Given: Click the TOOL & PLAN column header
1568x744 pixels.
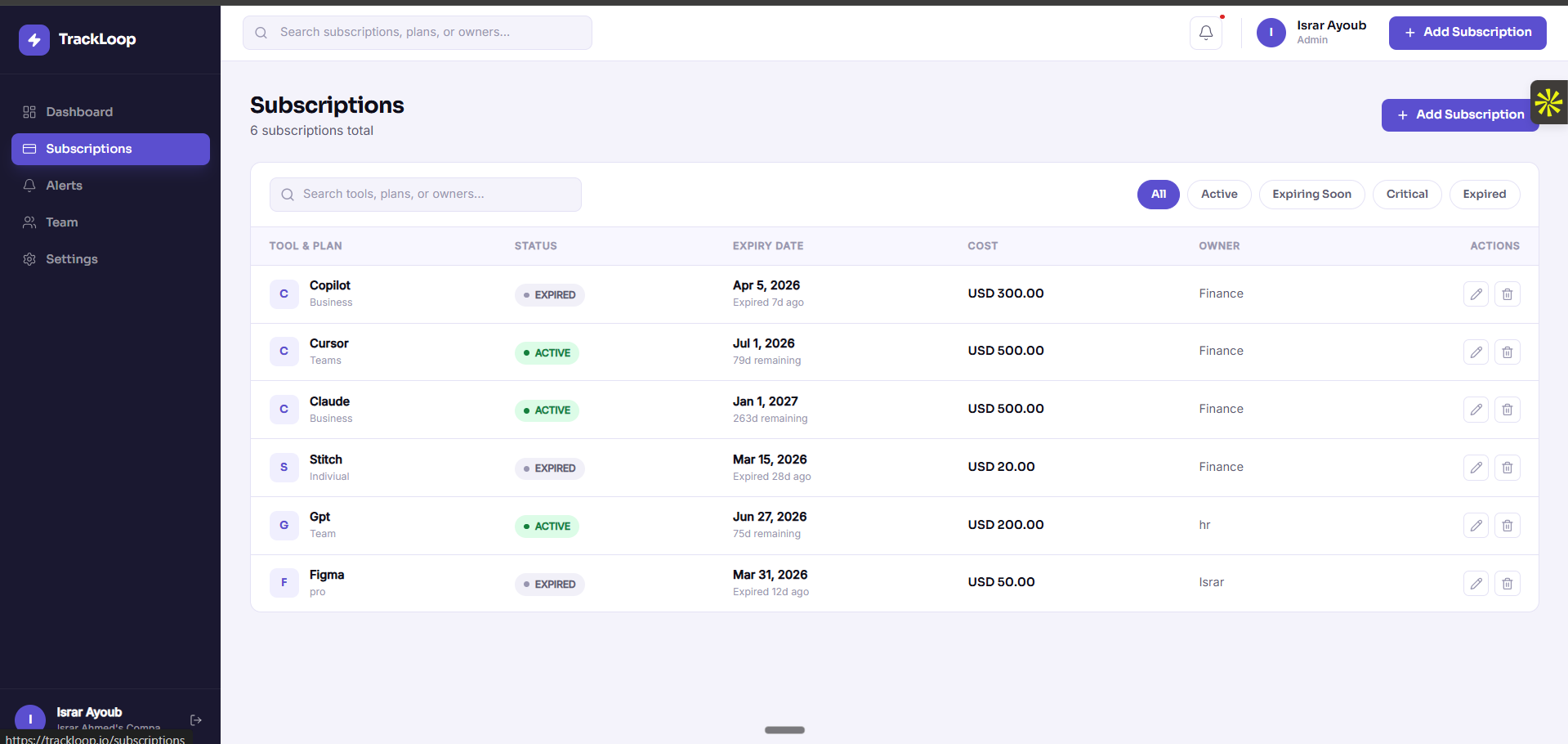Looking at the screenshot, I should (x=306, y=246).
